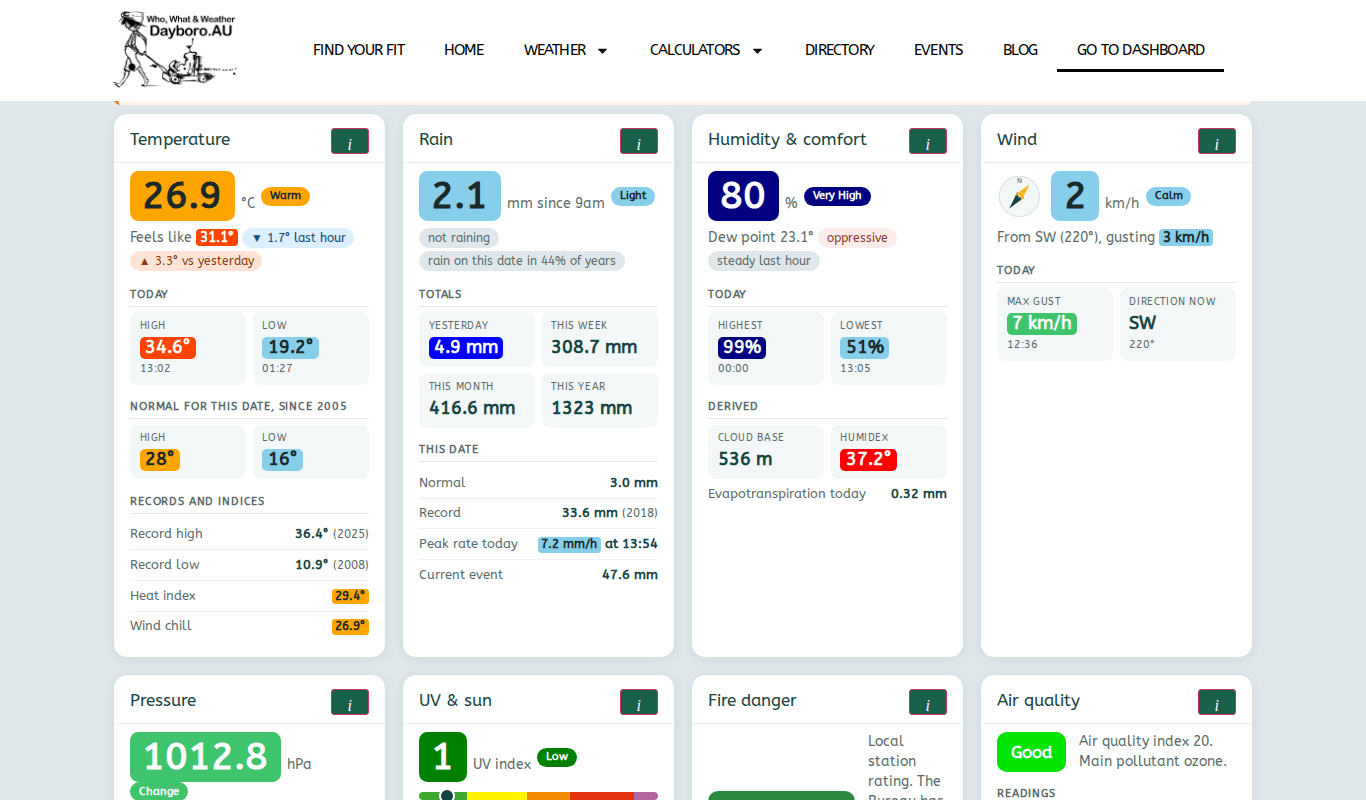1366x800 pixels.
Task: Click the Record high 36.4° row
Action: click(x=249, y=534)
